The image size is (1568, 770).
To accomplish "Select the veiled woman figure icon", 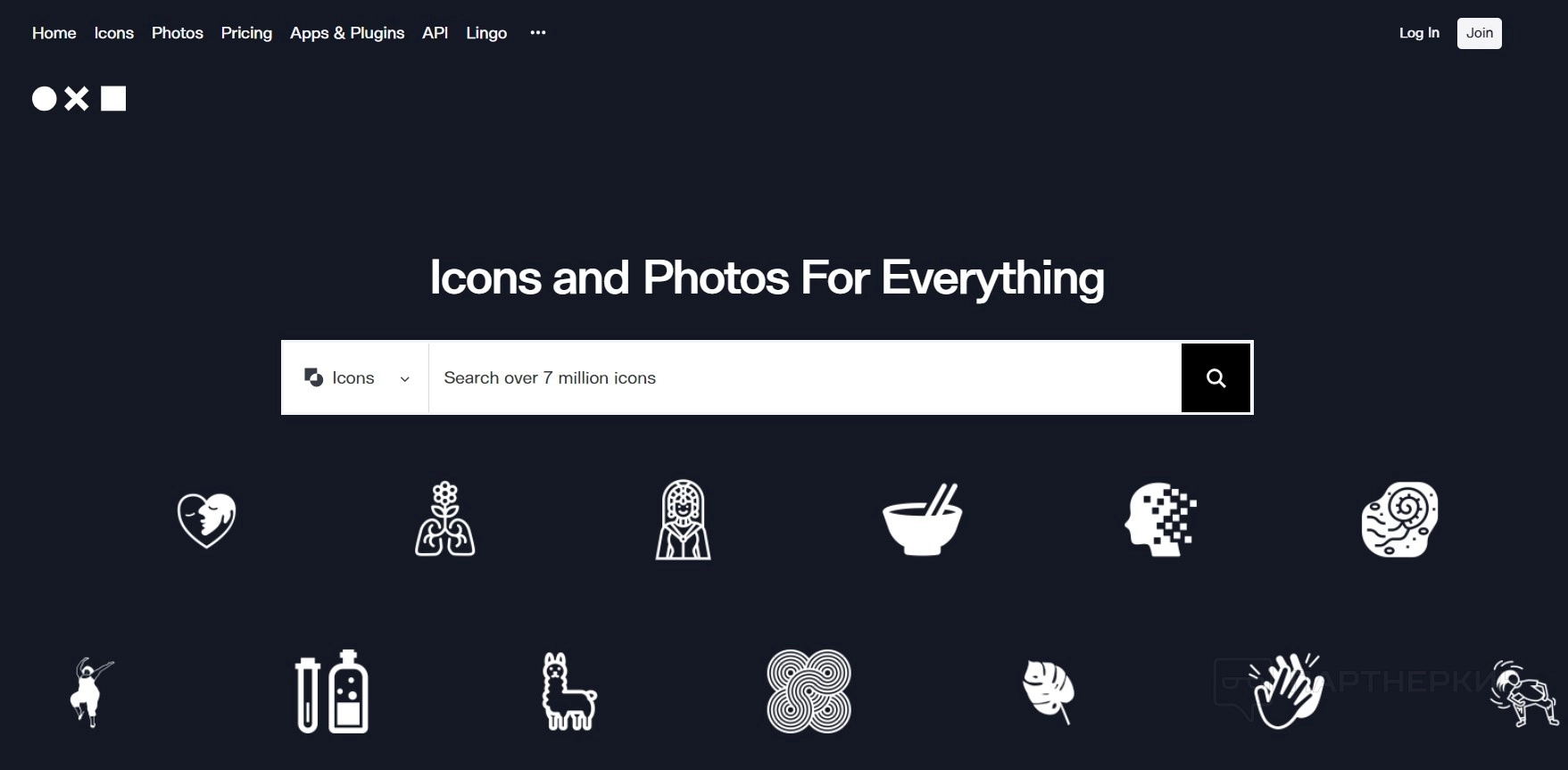I will [x=683, y=519].
